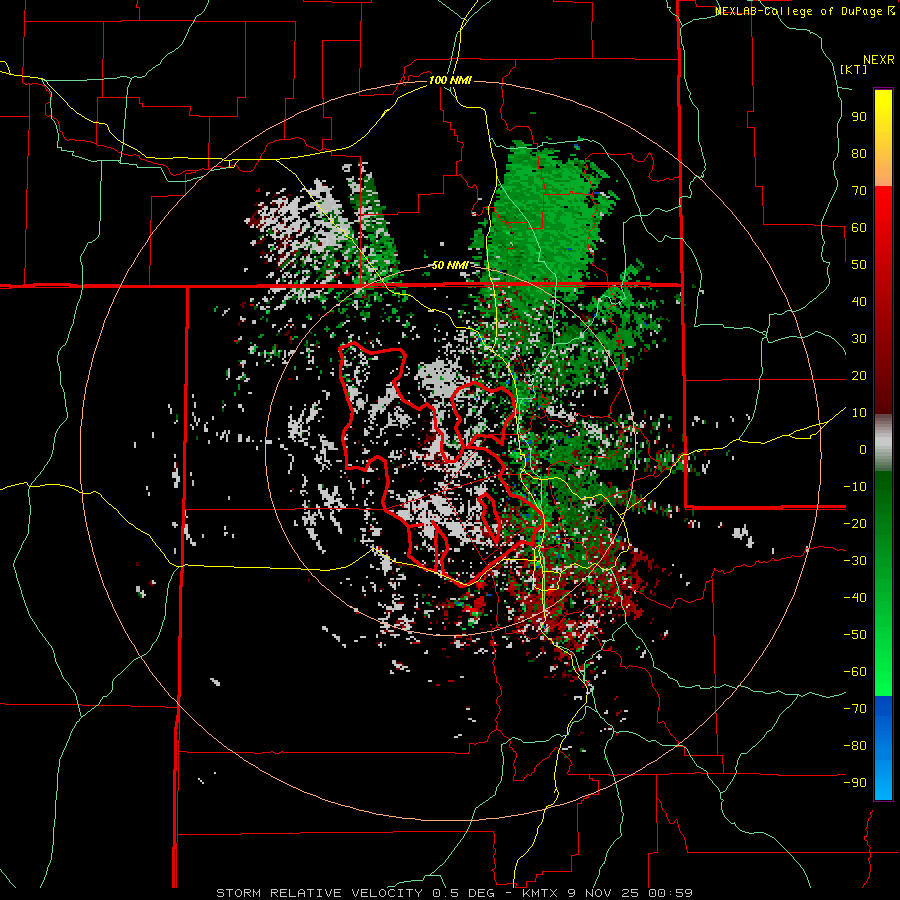This screenshot has width=900, height=900.
Task: Click the -90 value on the velocity scale
Action: pos(855,783)
